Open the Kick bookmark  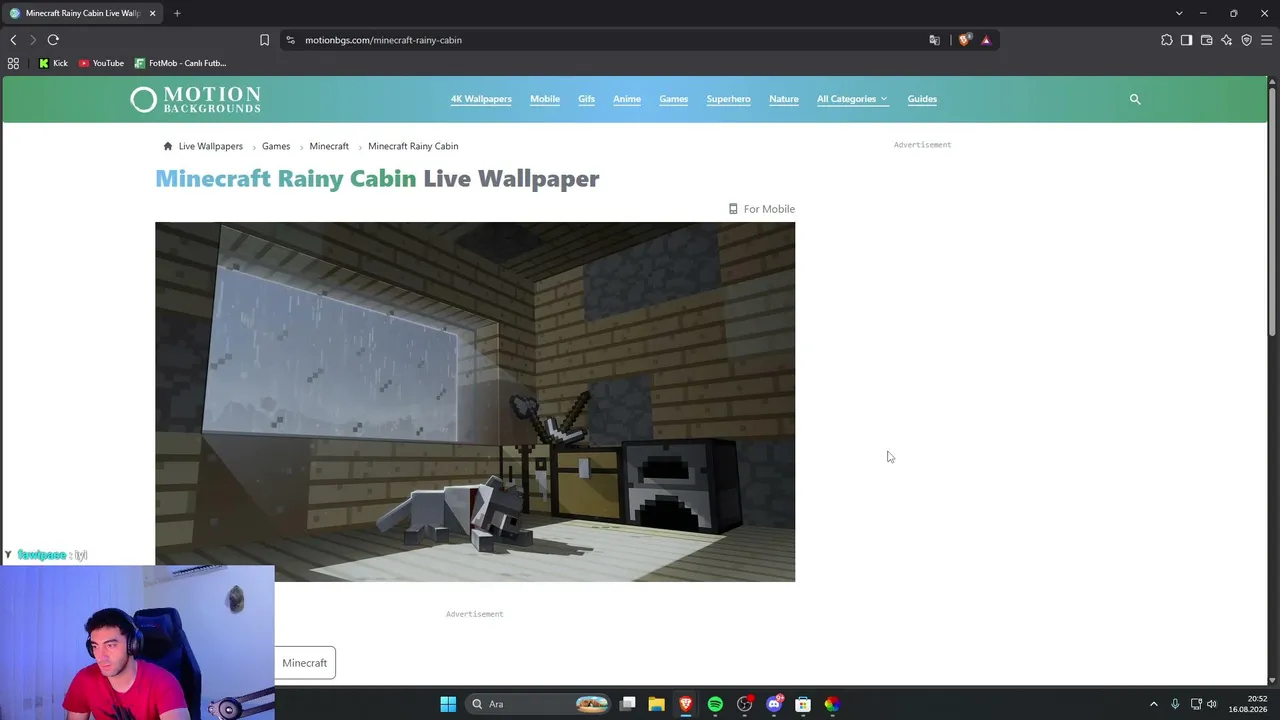click(x=53, y=63)
